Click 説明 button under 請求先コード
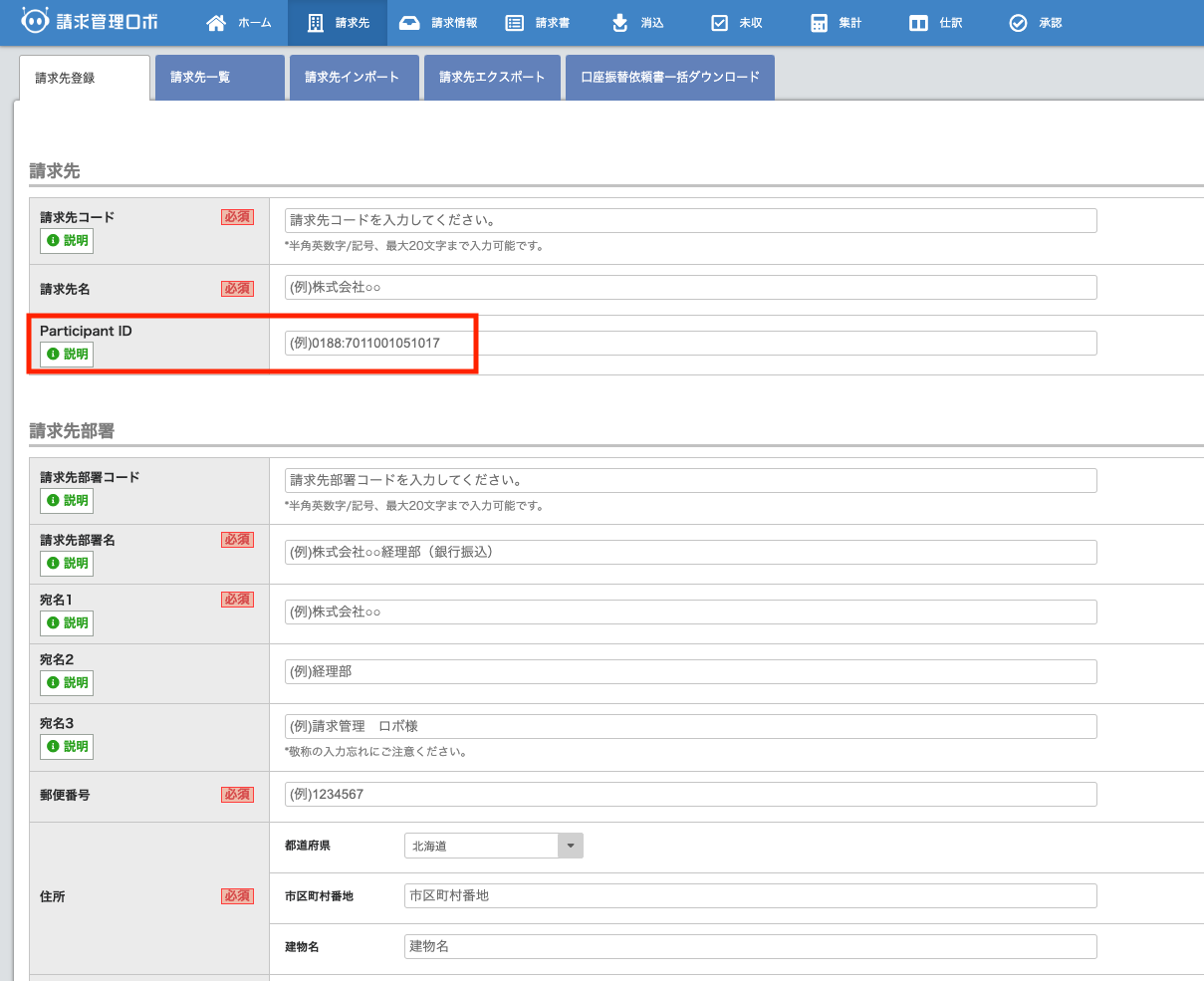Screen dimensions: 1204x981 (x=67, y=241)
